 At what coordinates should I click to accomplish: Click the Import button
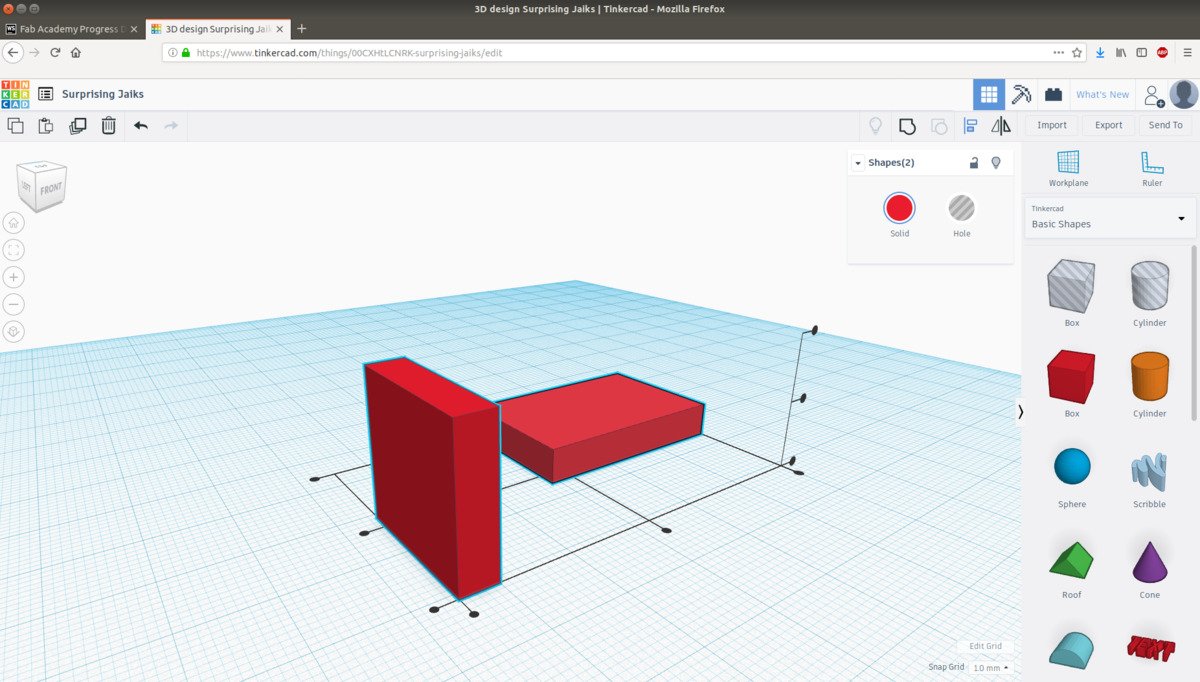[1052, 125]
